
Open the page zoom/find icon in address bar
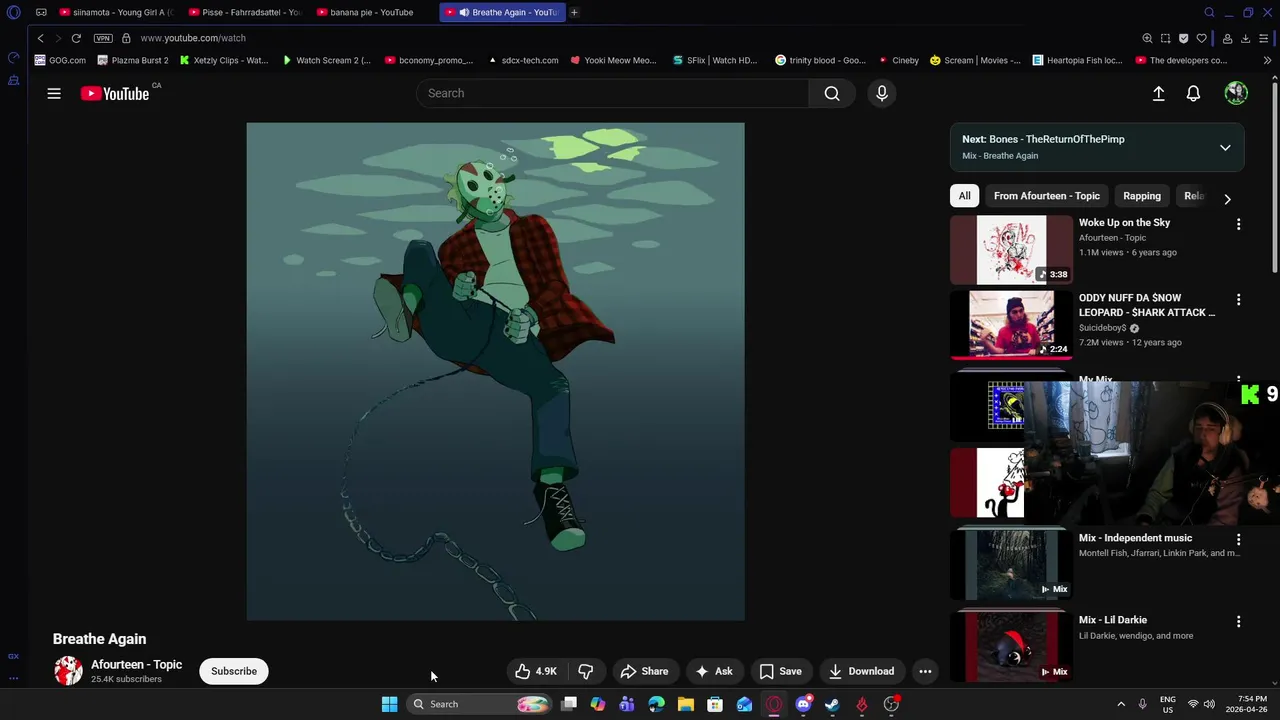coord(1147,38)
